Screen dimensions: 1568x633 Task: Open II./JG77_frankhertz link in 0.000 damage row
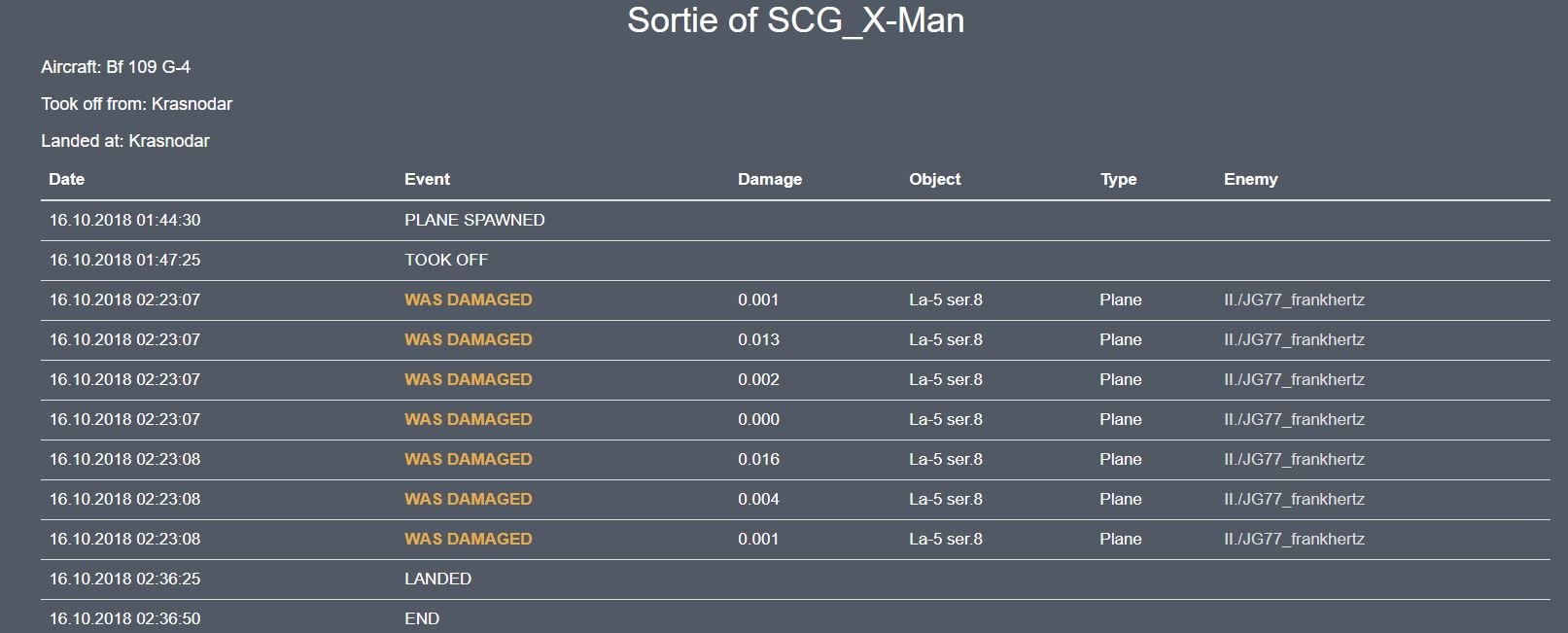[x=1294, y=419]
